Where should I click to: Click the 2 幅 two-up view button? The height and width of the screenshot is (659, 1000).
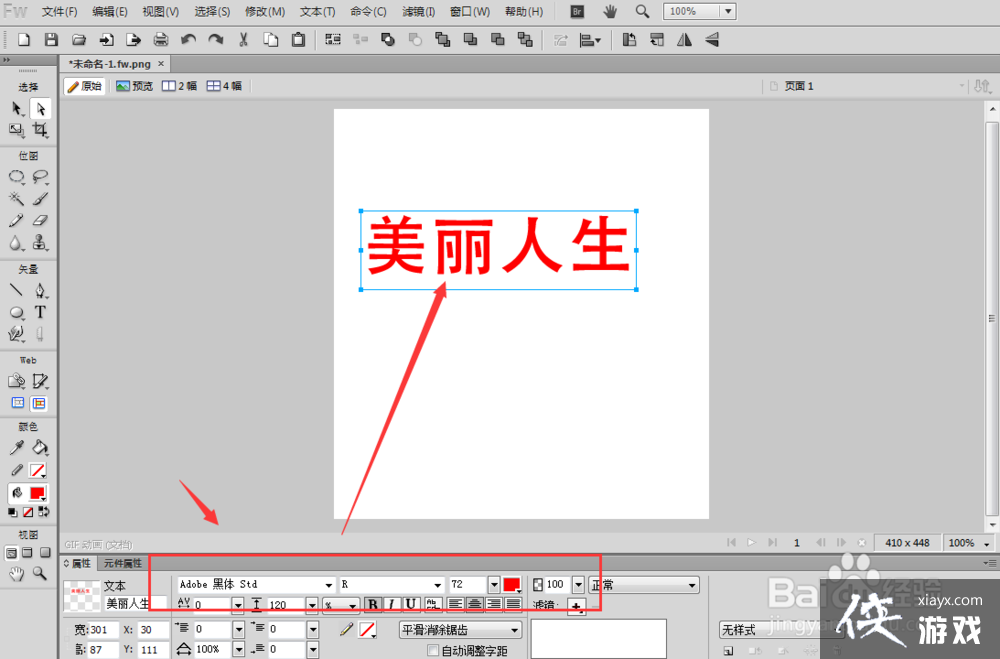click(180, 86)
